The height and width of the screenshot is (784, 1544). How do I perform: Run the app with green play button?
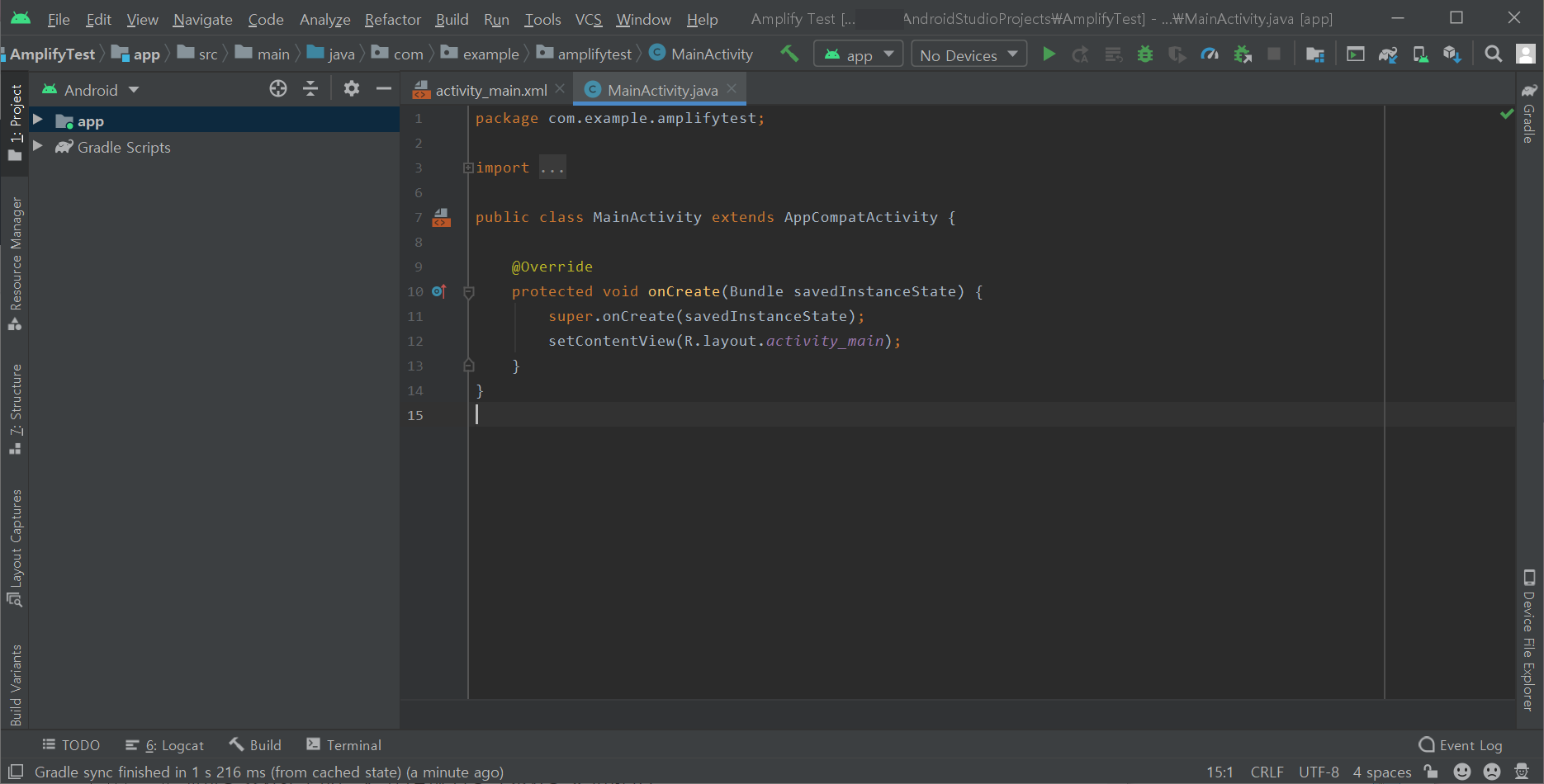[x=1049, y=54]
